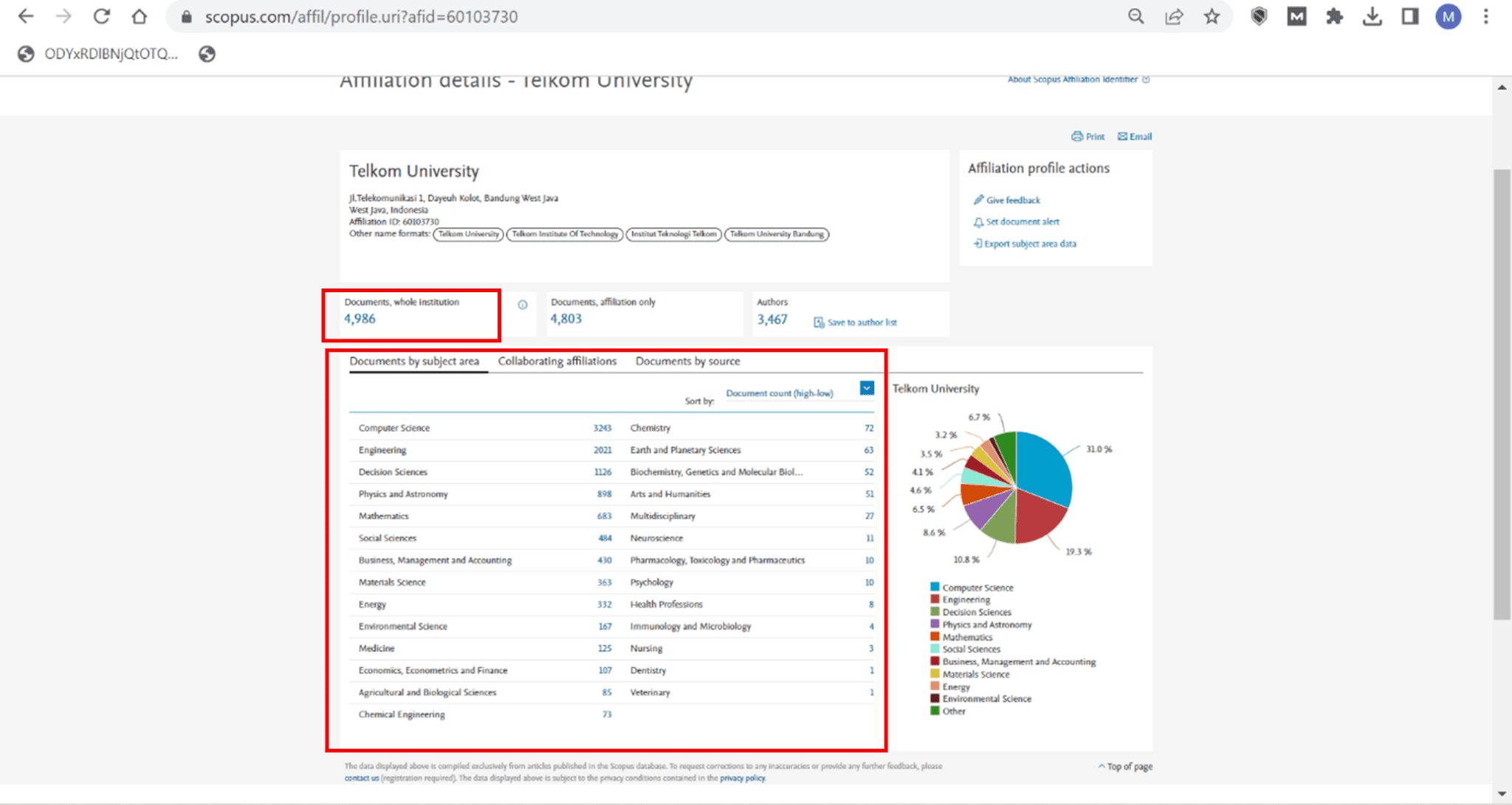
Task: Switch to Collaborating affiliations tab
Action: click(x=557, y=361)
